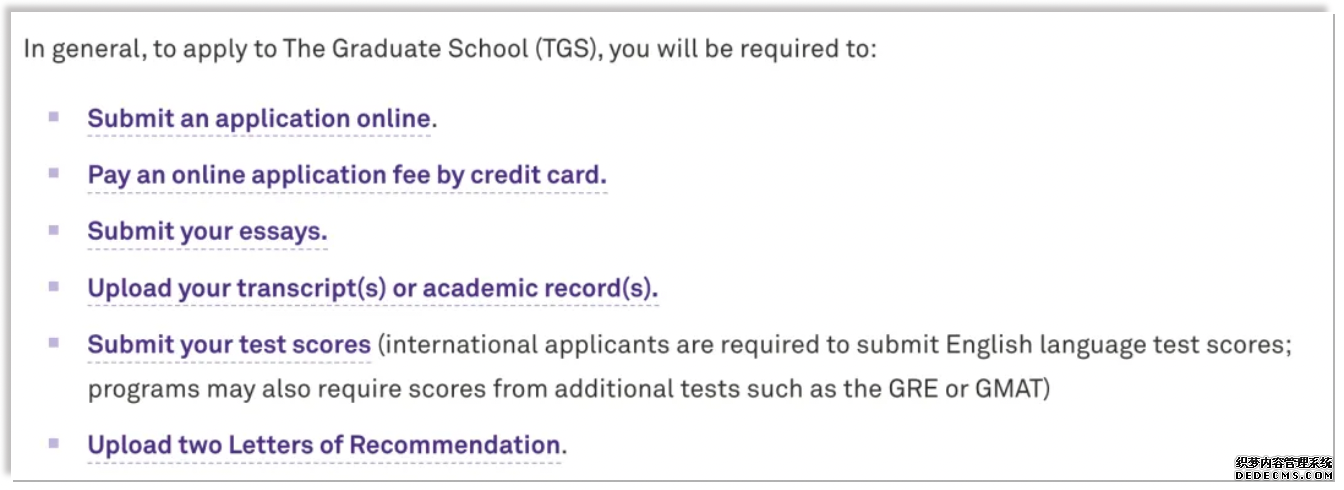Viewport: 1344px width, 490px height.
Task: Open the Submit your essays link
Action: click(208, 233)
